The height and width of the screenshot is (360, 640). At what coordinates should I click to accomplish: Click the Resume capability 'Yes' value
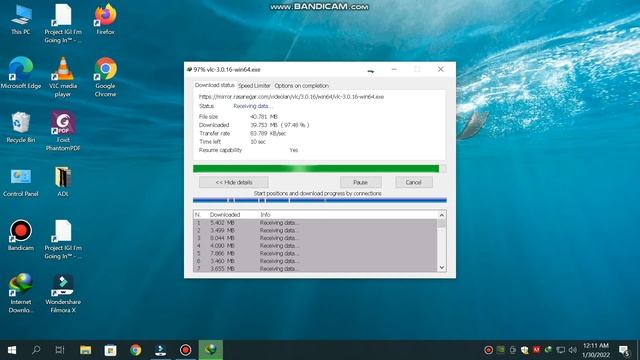click(293, 150)
